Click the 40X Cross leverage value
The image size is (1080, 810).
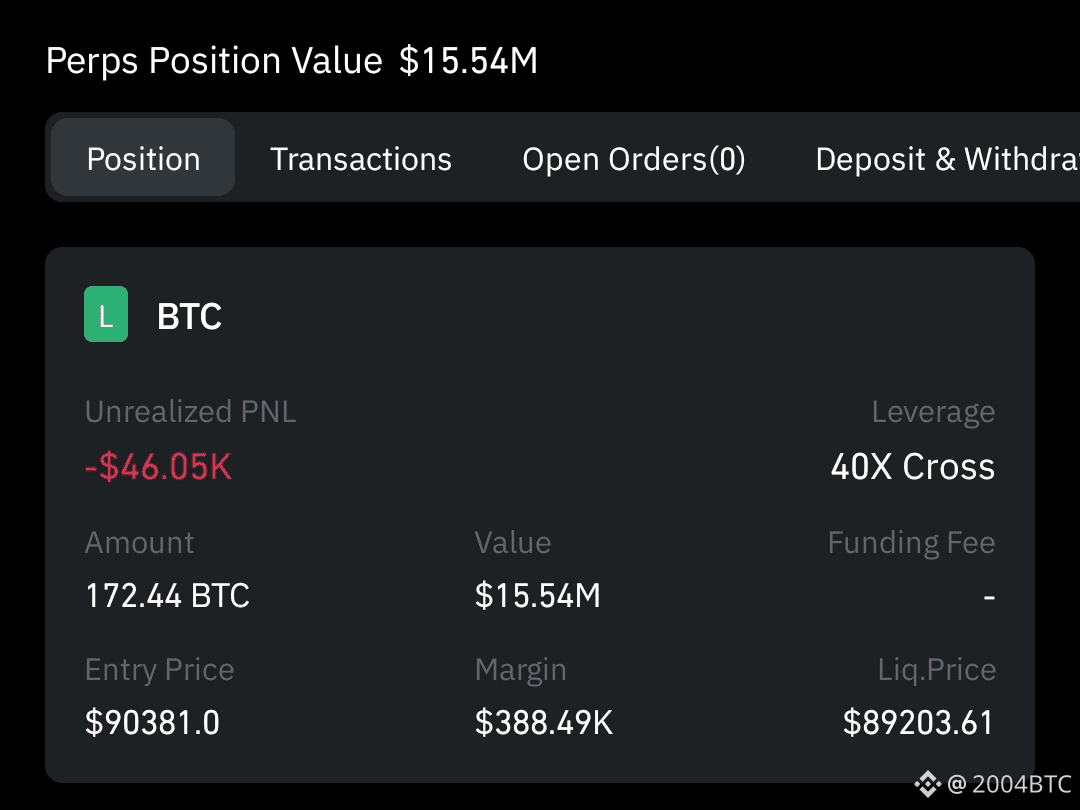click(912, 466)
